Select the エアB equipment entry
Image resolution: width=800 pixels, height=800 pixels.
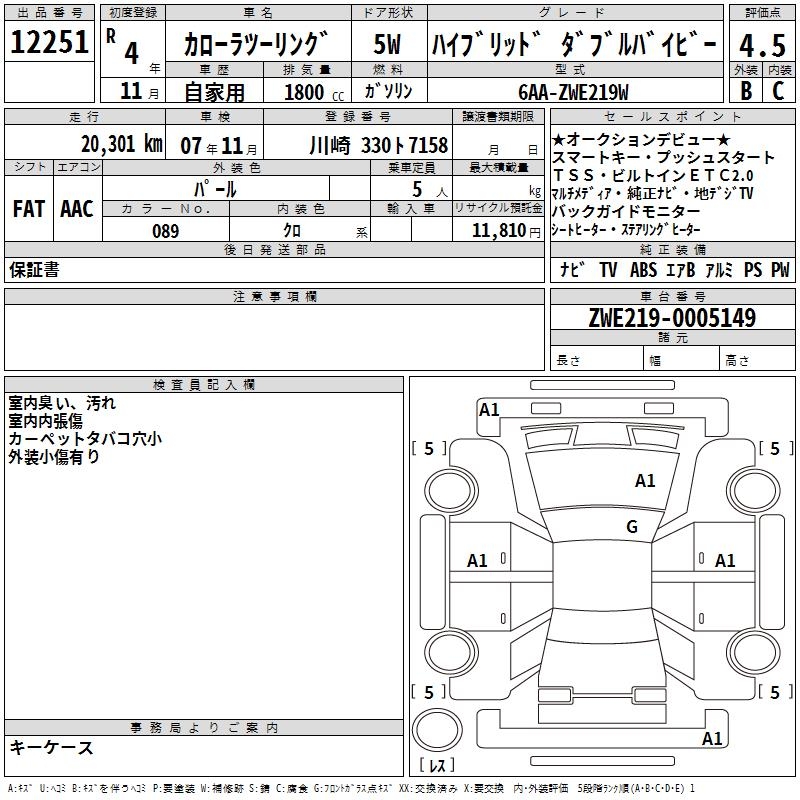pyautogui.click(x=681, y=269)
